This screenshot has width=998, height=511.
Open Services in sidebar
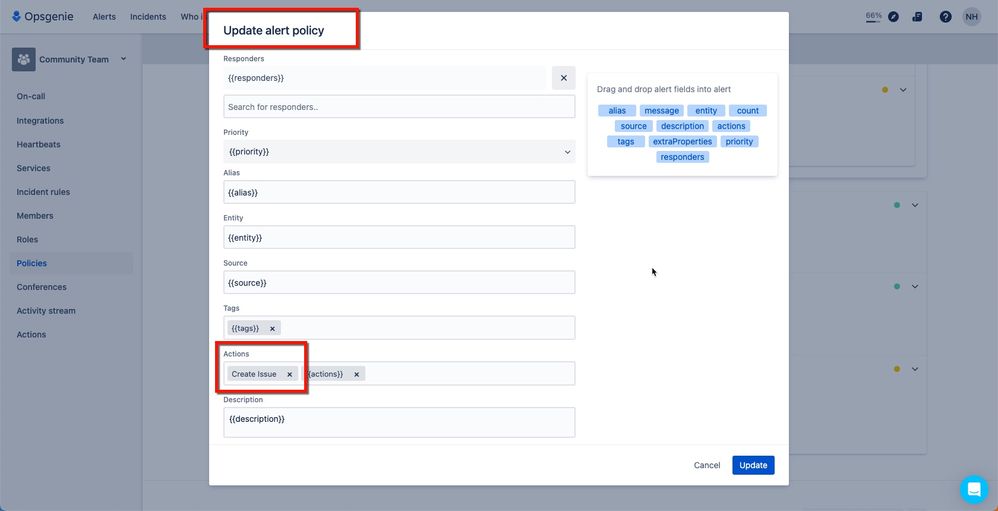click(x=33, y=169)
